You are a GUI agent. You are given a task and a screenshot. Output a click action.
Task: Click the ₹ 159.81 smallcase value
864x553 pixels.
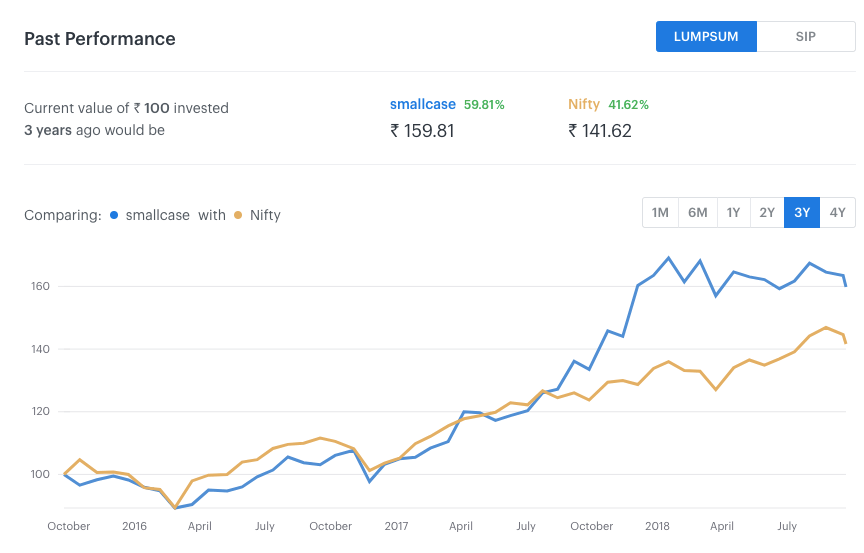coord(422,131)
